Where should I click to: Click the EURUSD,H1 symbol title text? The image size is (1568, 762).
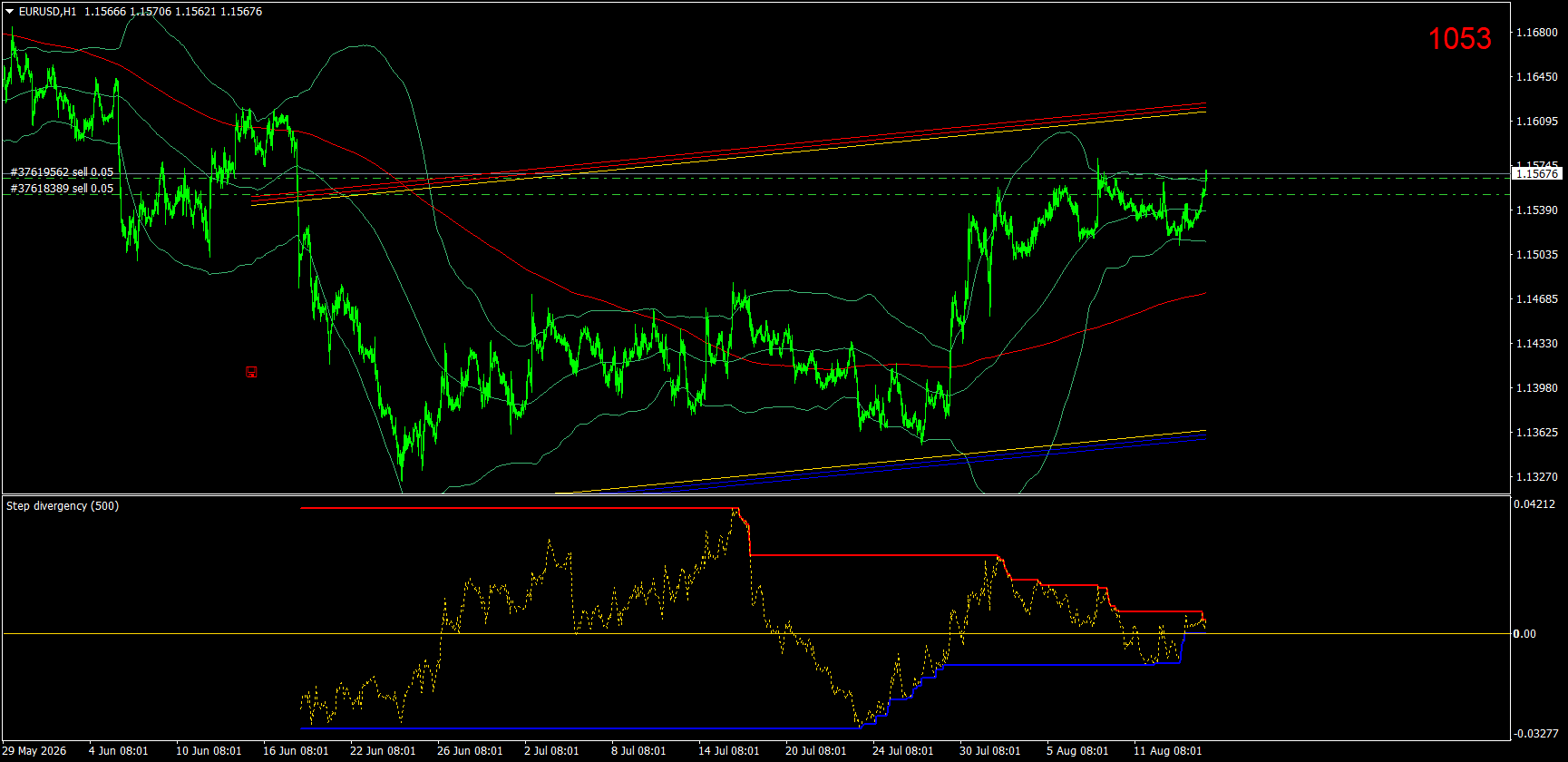(47, 12)
